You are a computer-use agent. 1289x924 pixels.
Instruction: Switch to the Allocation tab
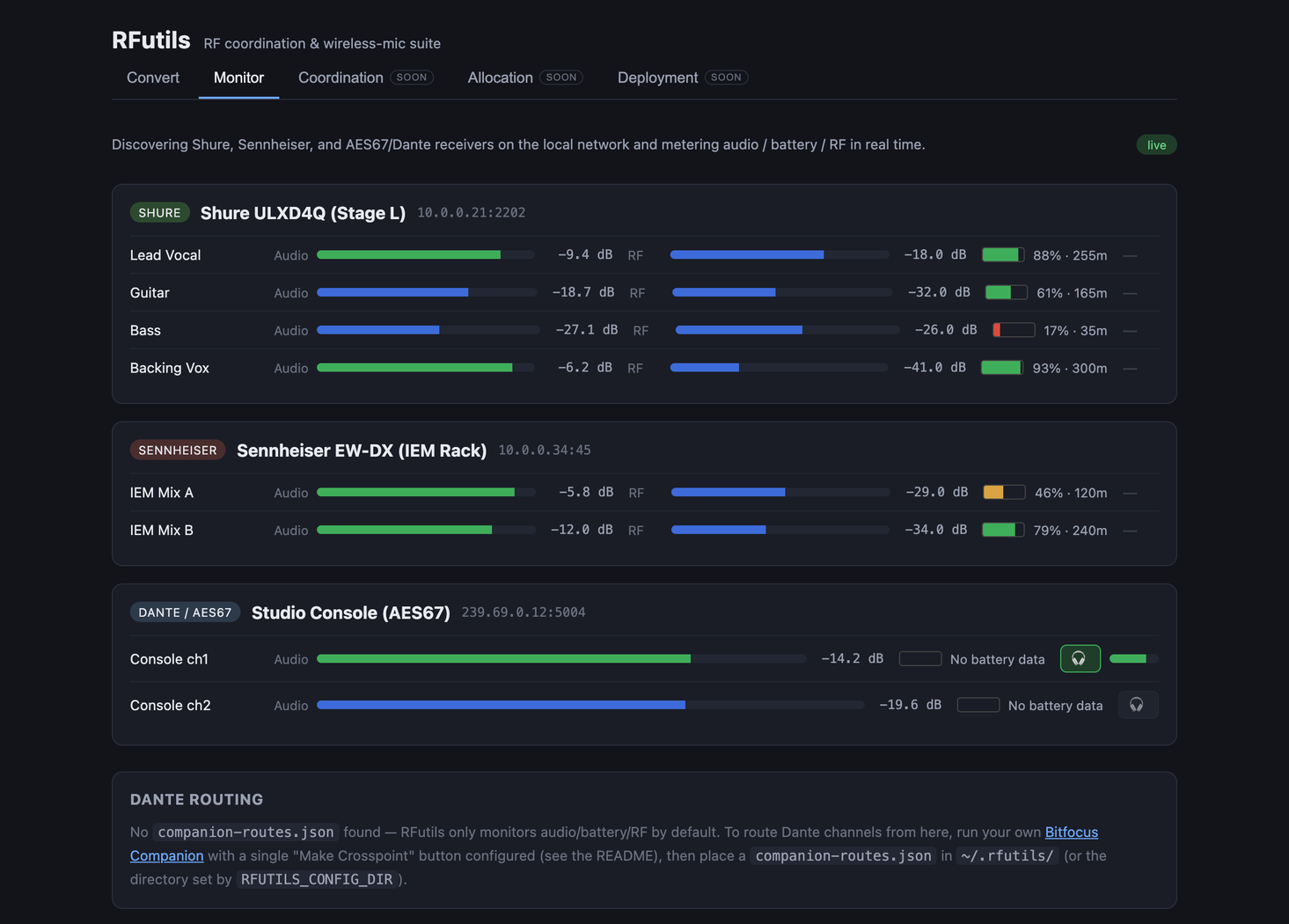[x=524, y=77]
